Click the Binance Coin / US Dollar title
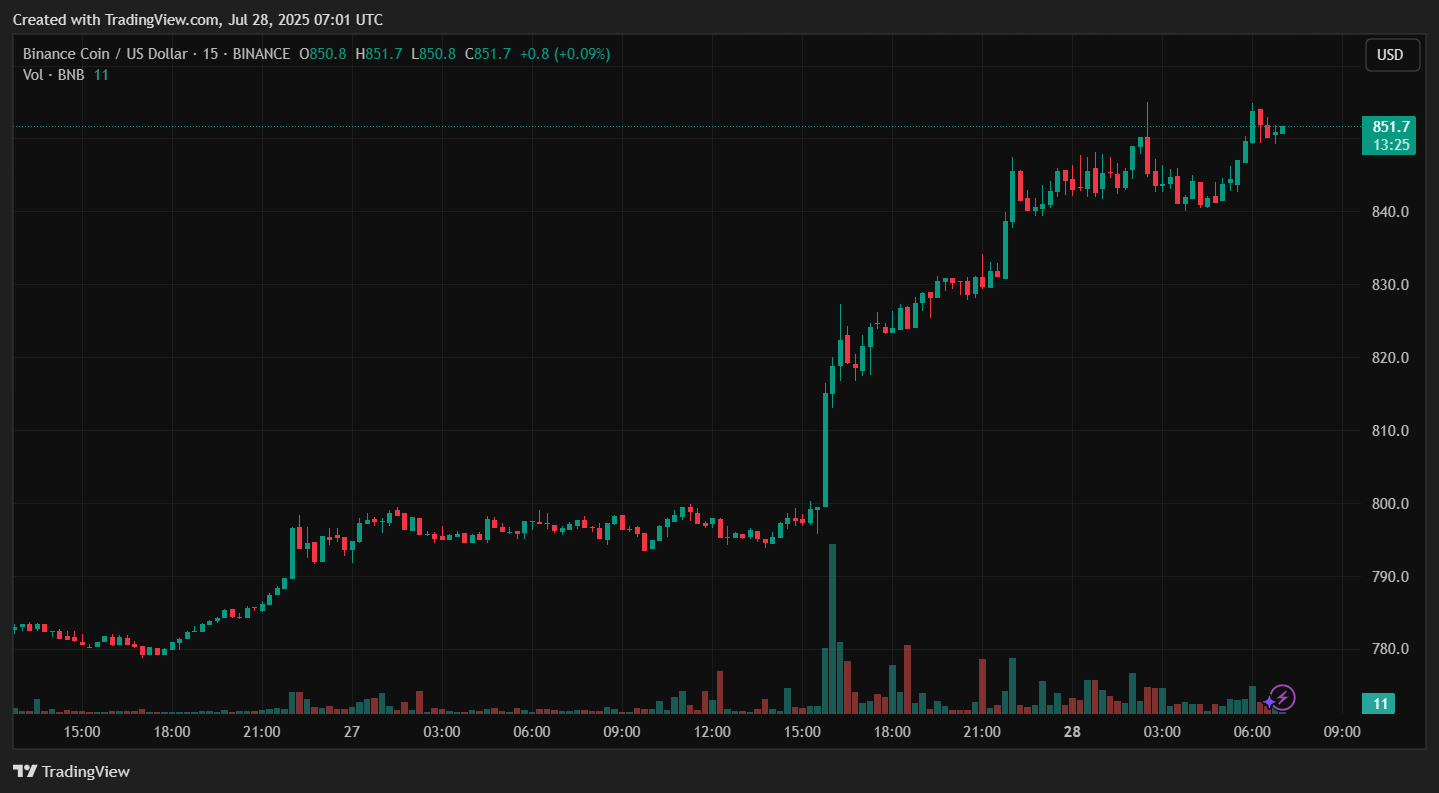Image resolution: width=1439 pixels, height=793 pixels. (106, 54)
